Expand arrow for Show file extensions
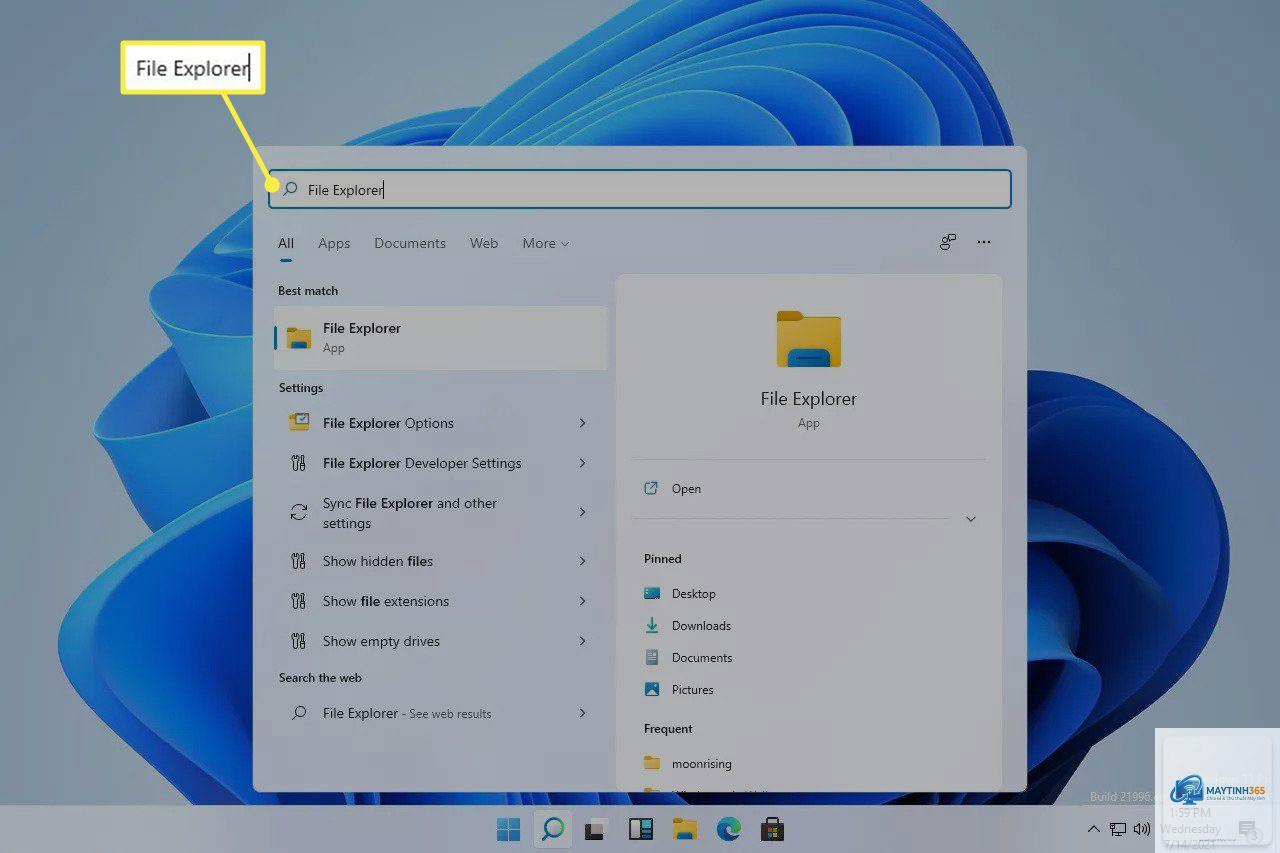The width and height of the screenshot is (1280, 853). pyautogui.click(x=582, y=601)
